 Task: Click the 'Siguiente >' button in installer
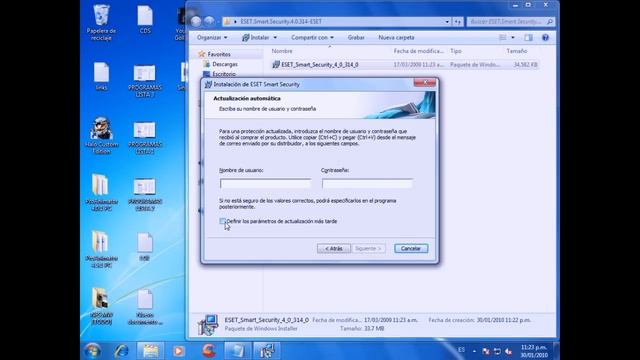coord(368,248)
